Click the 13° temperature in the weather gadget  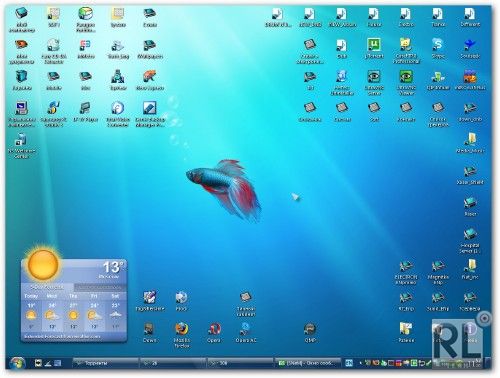point(113,267)
